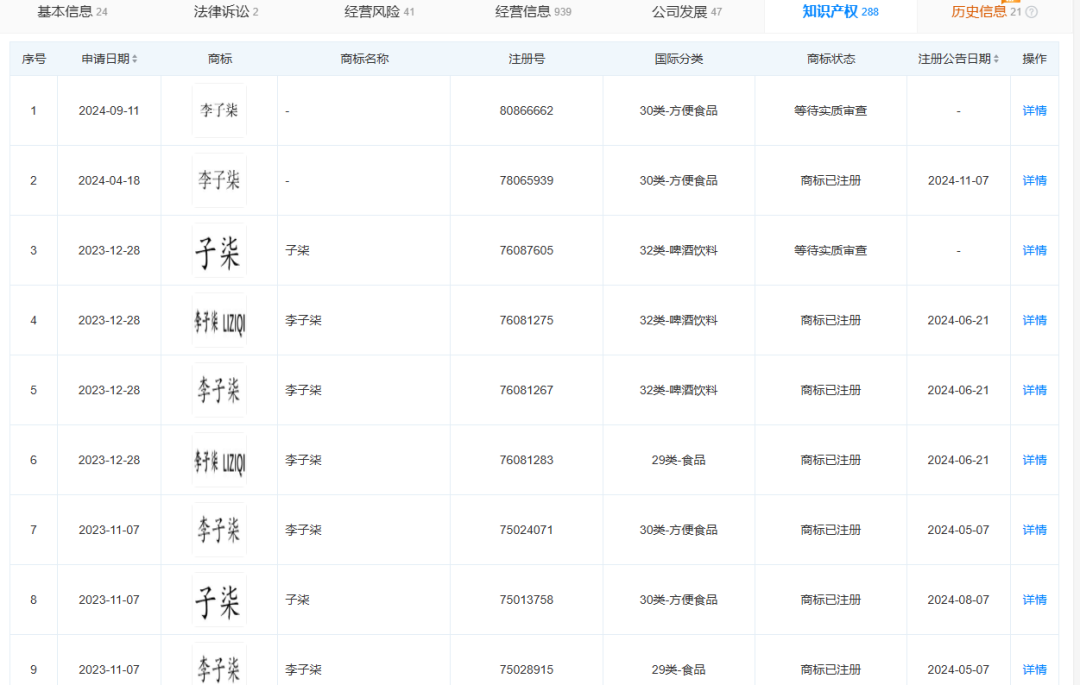This screenshot has height=685, width=1080.
Task: Switch to 基本信息 tab
Action: pos(72,12)
